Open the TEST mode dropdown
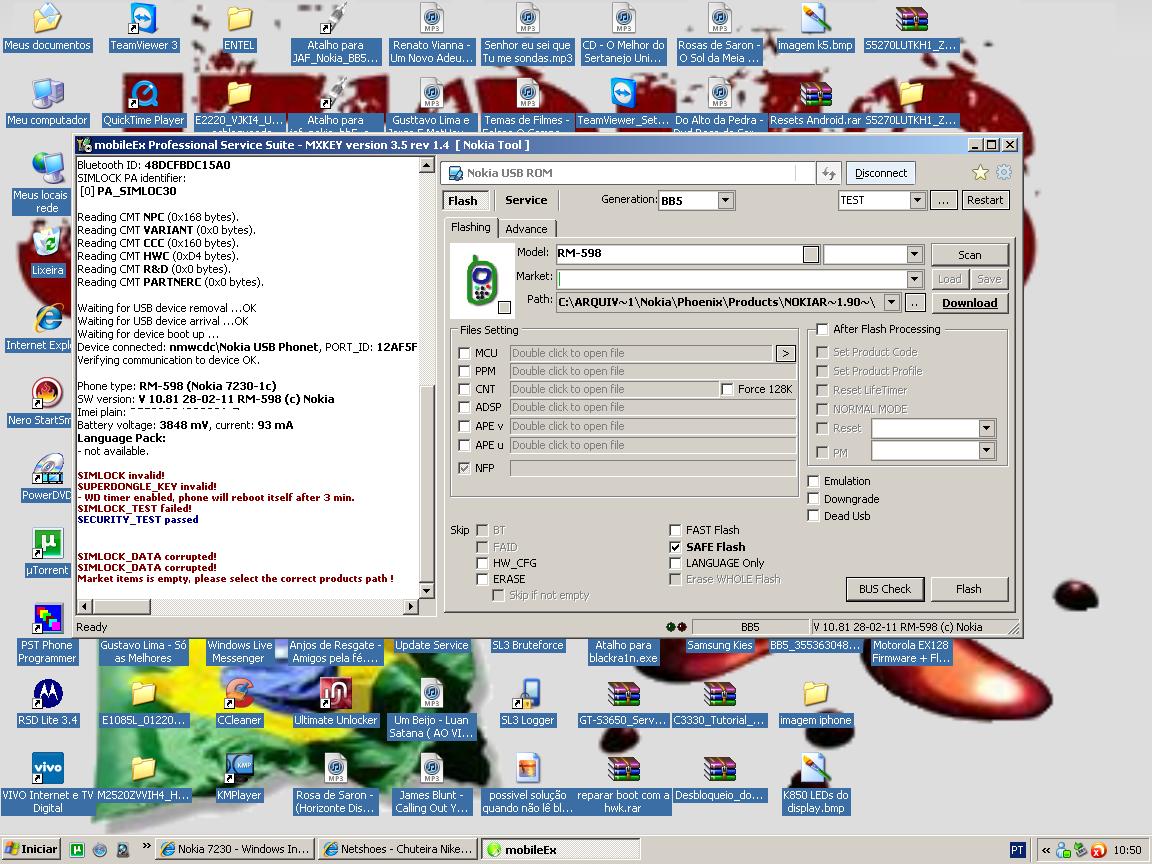This screenshot has height=864, width=1152. coord(916,200)
